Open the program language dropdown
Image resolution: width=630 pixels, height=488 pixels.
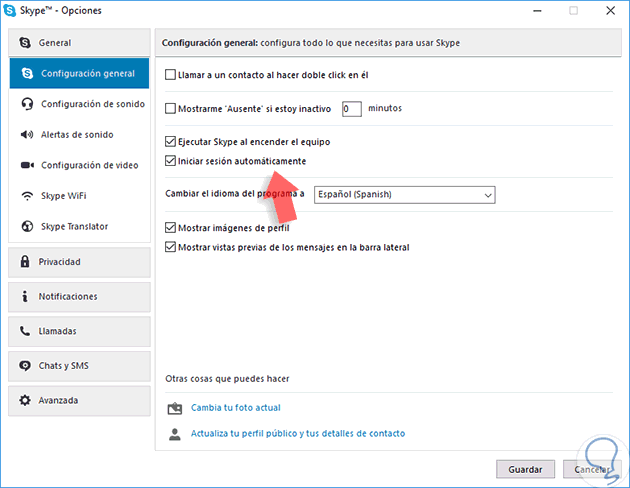[404, 194]
